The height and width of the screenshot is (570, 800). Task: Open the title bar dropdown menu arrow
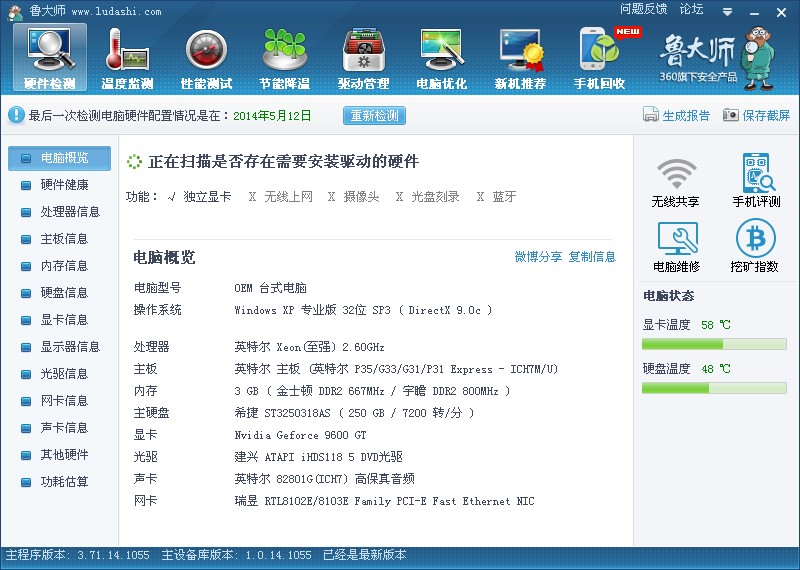tap(728, 12)
